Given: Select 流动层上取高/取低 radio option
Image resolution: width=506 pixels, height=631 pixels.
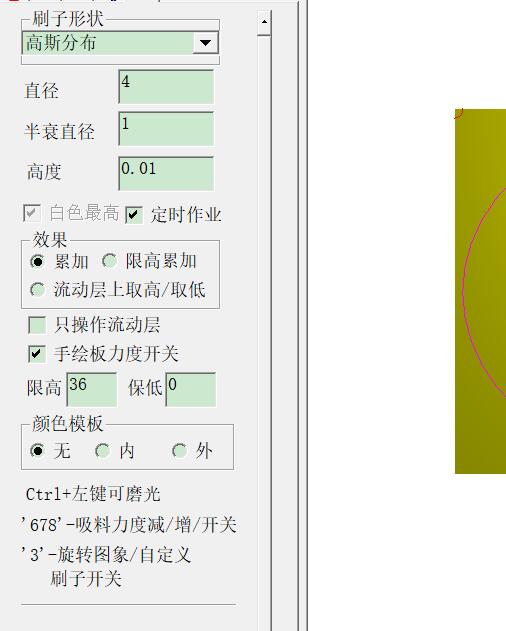Looking at the screenshot, I should tap(38, 289).
